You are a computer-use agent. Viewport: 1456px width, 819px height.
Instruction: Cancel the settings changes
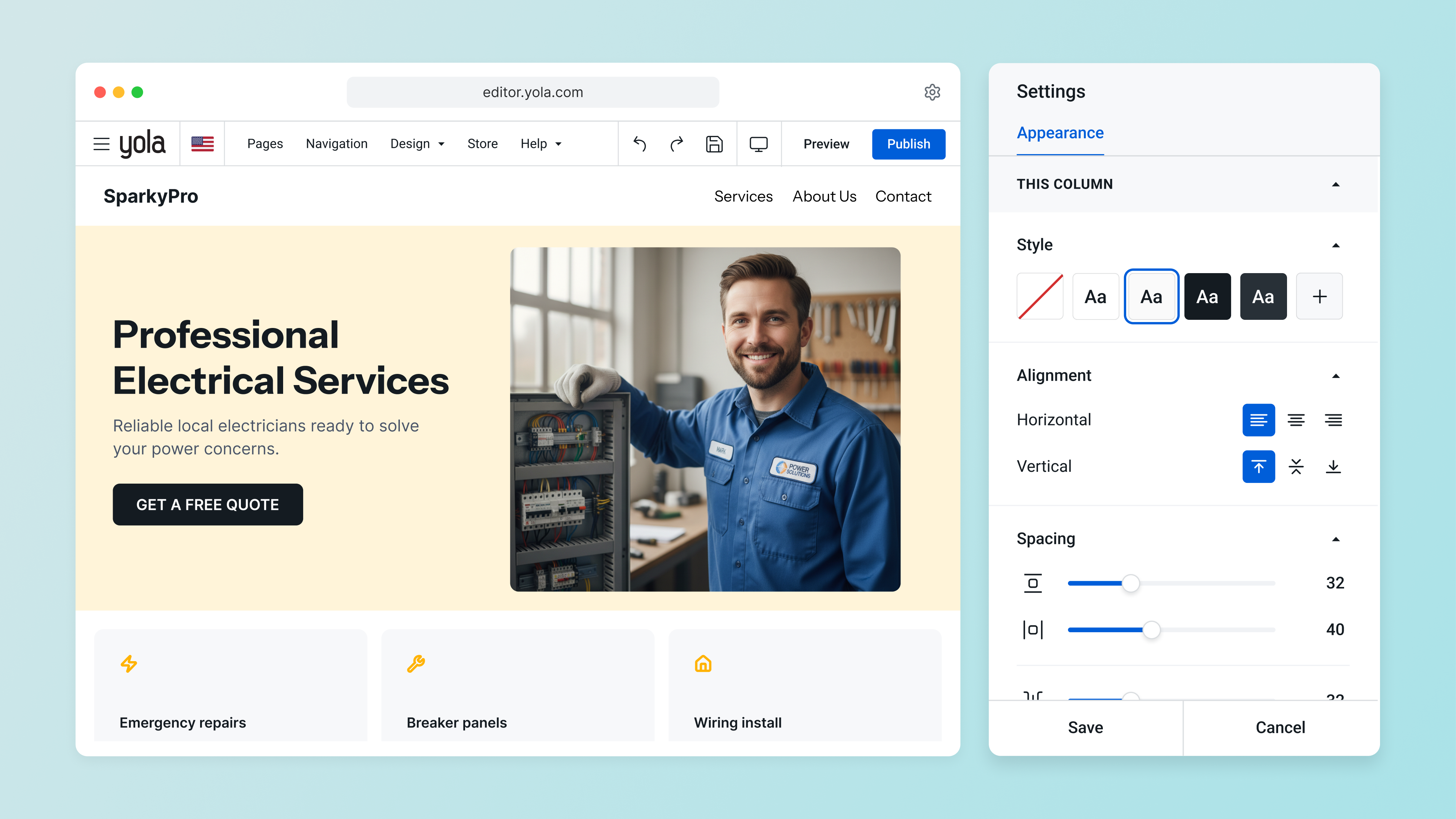pos(1280,727)
